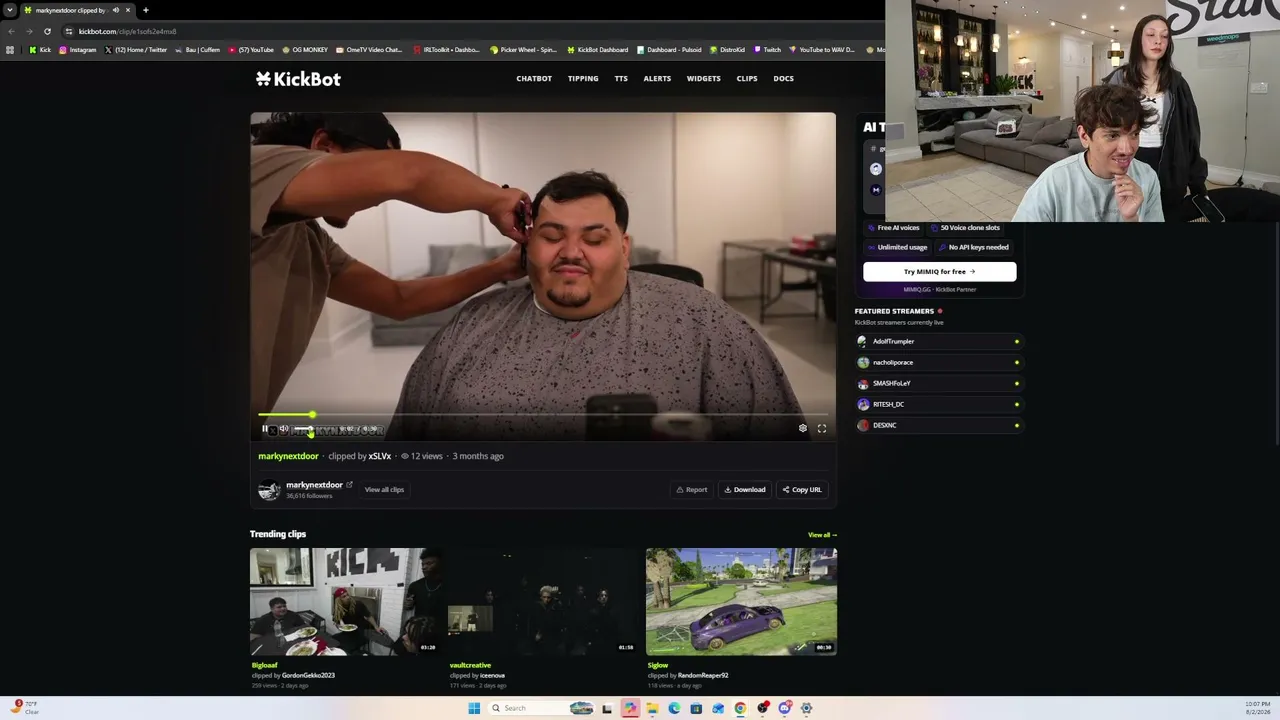This screenshot has width=1280, height=720.
Task: Open the TIPPING menu
Action: point(583,79)
